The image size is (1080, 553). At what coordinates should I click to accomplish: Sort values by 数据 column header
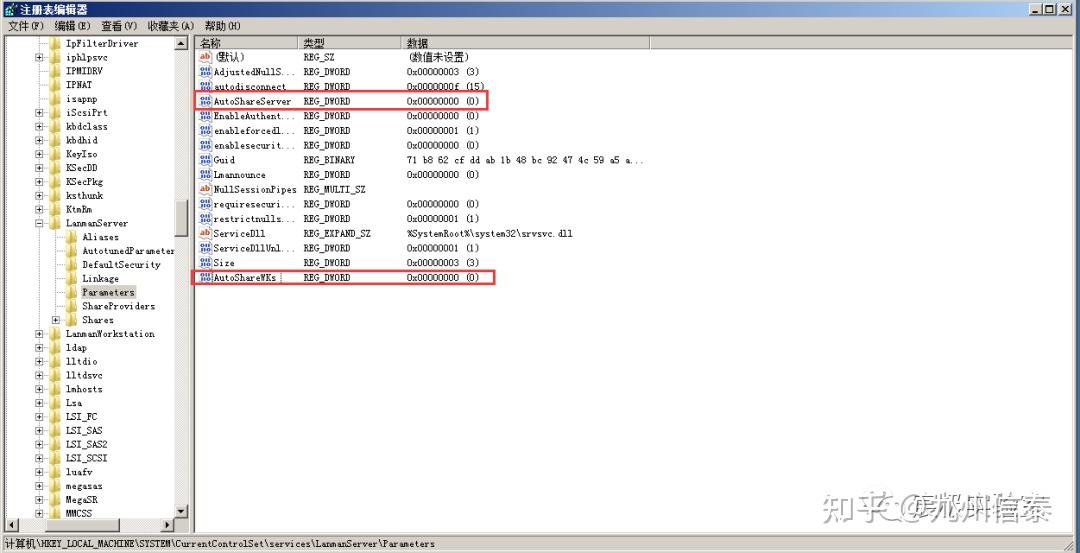tap(526, 43)
